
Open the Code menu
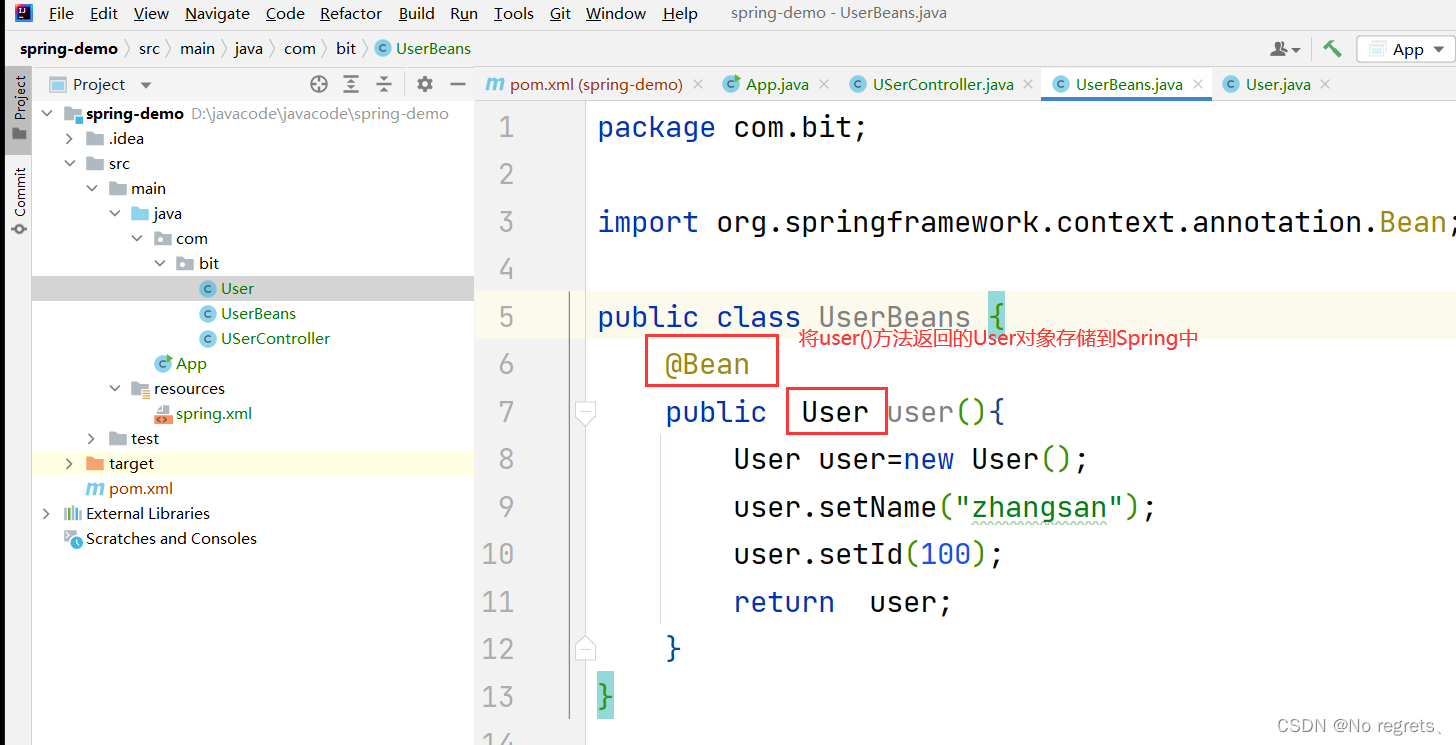click(285, 13)
